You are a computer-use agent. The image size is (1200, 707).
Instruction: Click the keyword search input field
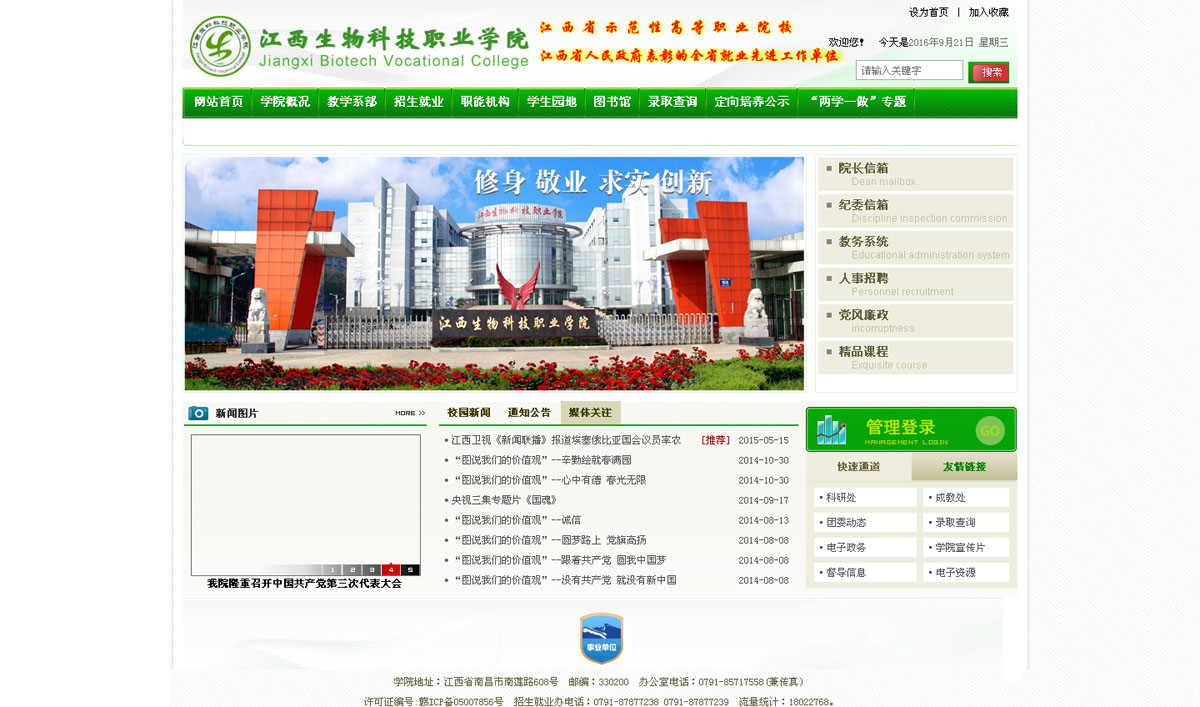(x=909, y=71)
